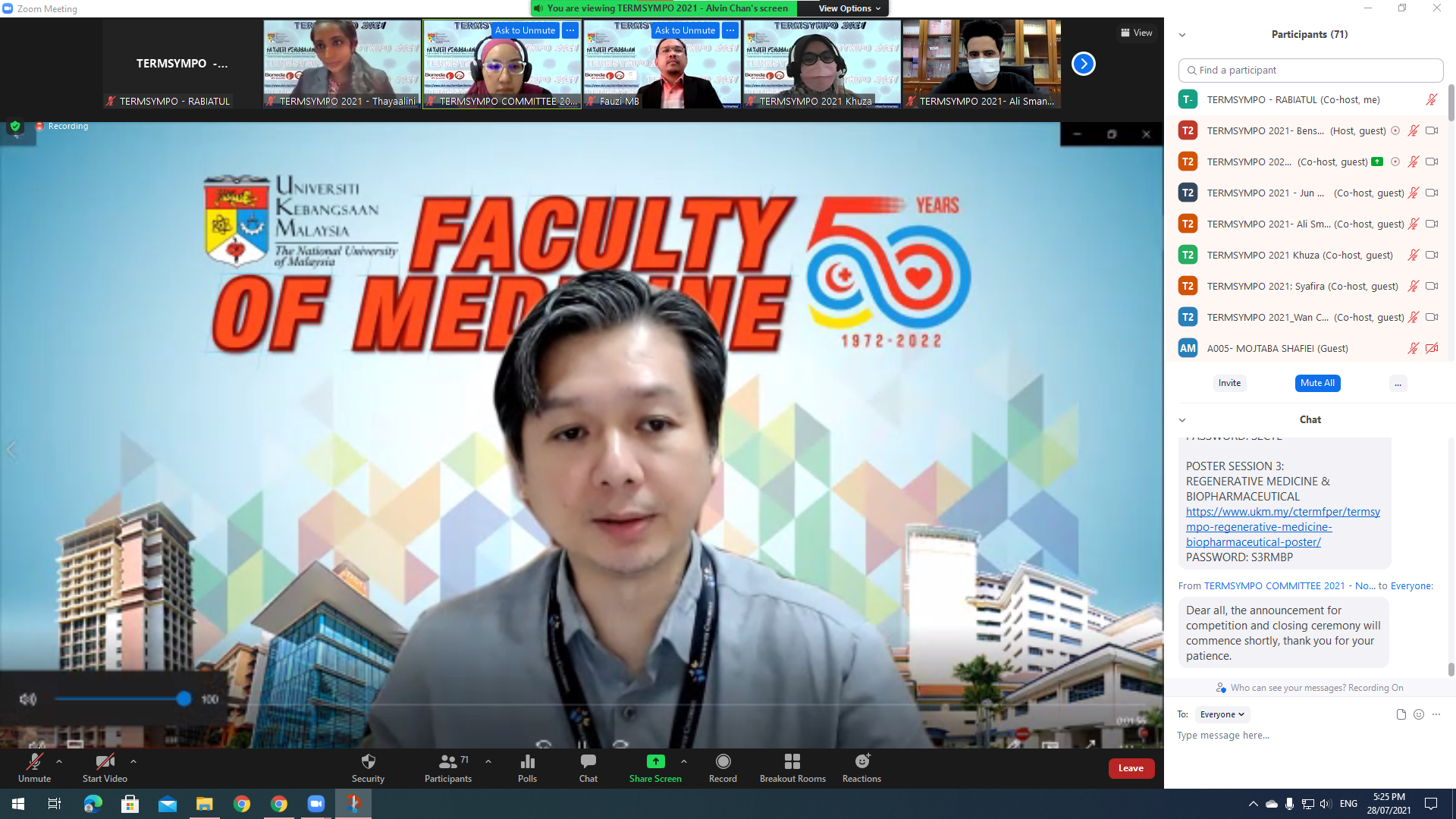Click the Mute All button
1456x819 pixels.
click(1316, 383)
